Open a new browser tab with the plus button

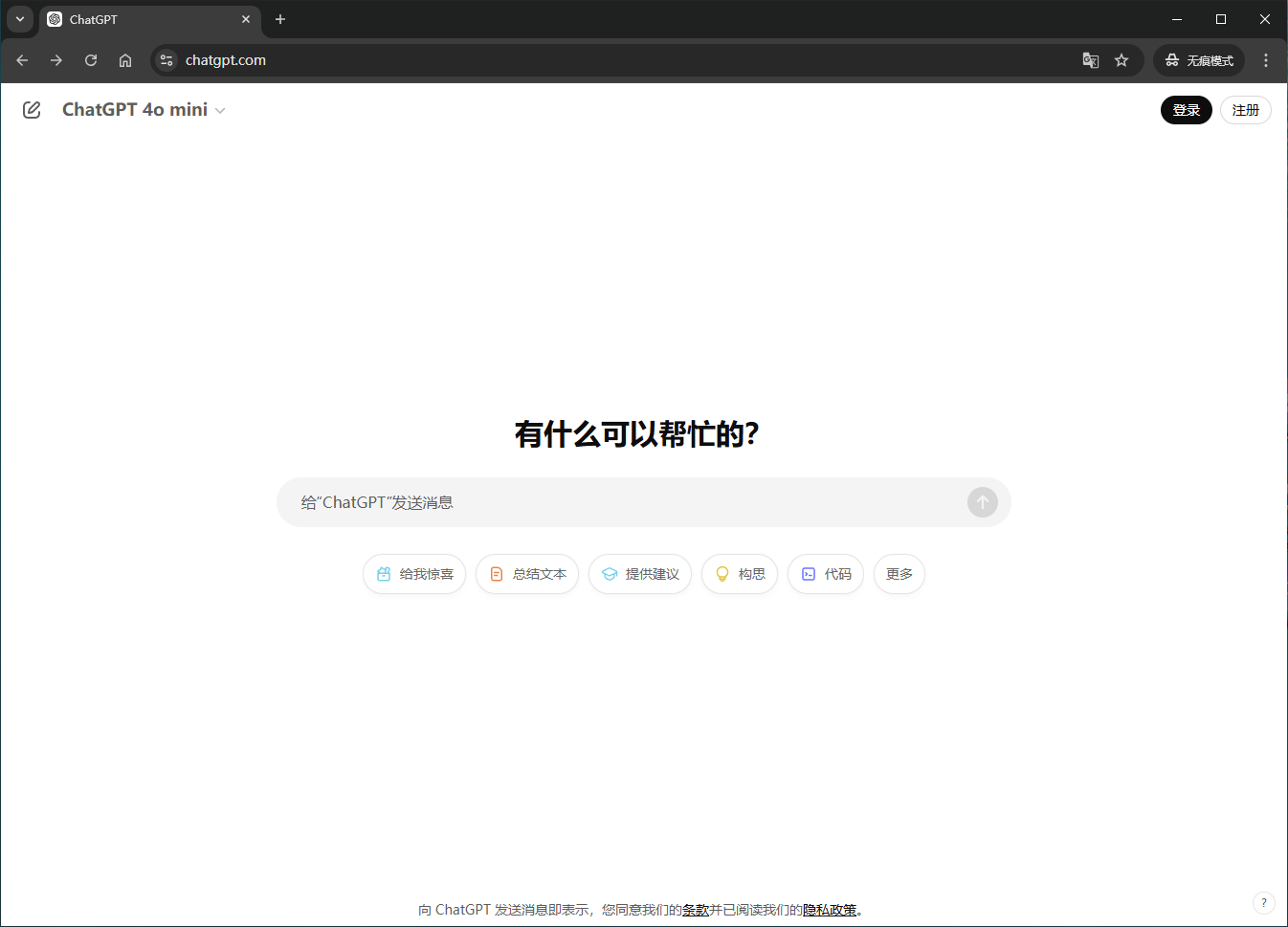point(280,19)
